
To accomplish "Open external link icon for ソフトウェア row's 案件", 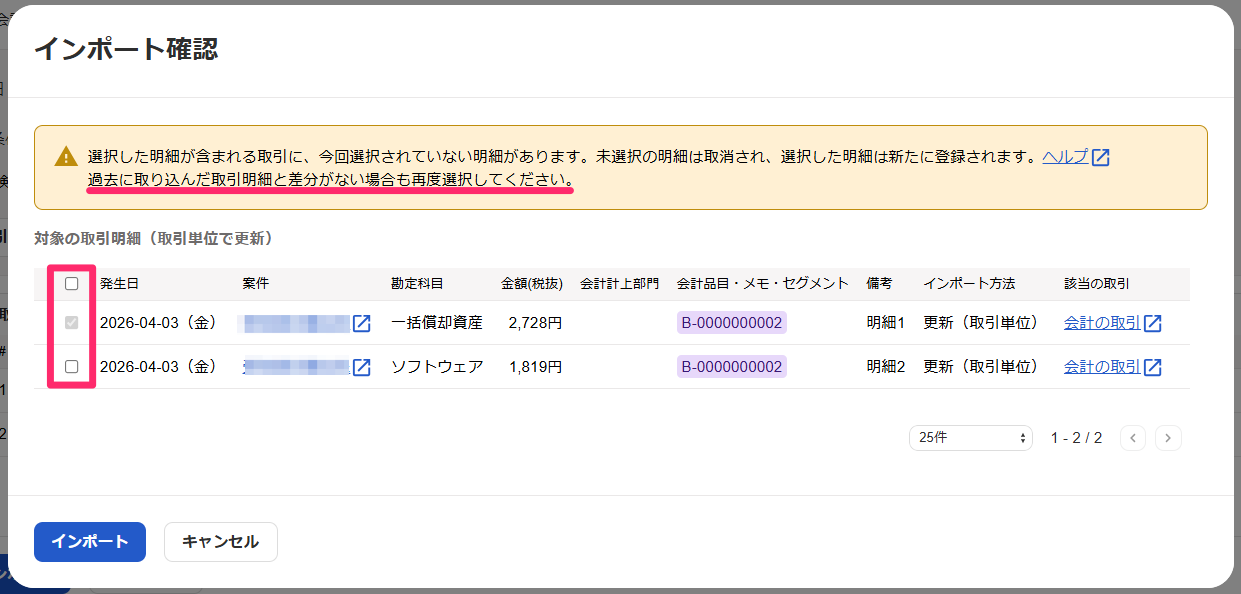I will pyautogui.click(x=362, y=367).
